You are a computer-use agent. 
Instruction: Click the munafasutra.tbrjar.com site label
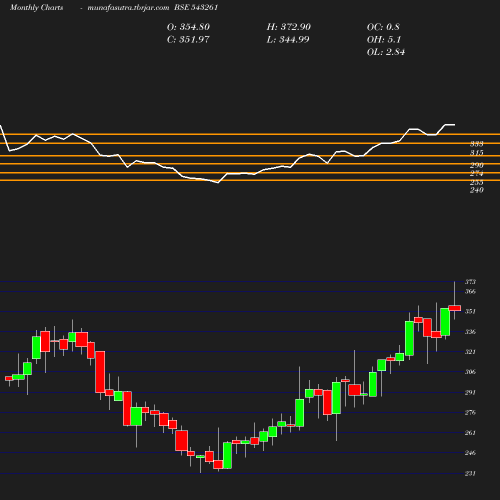(128, 7)
